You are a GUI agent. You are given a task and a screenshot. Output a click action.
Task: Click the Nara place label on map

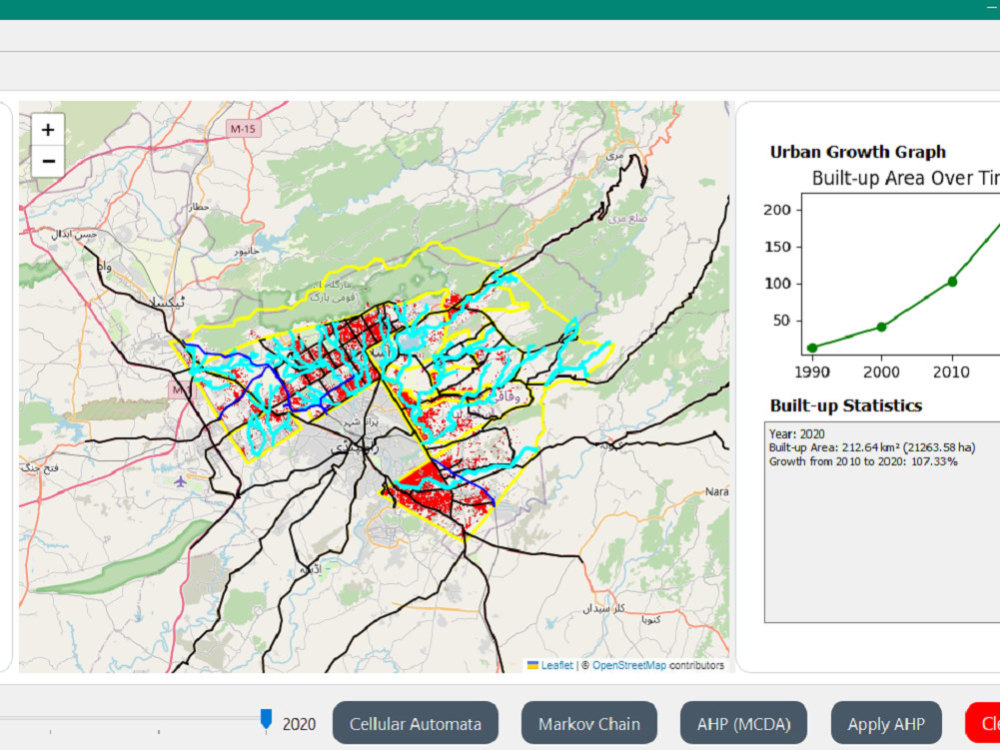click(x=717, y=492)
